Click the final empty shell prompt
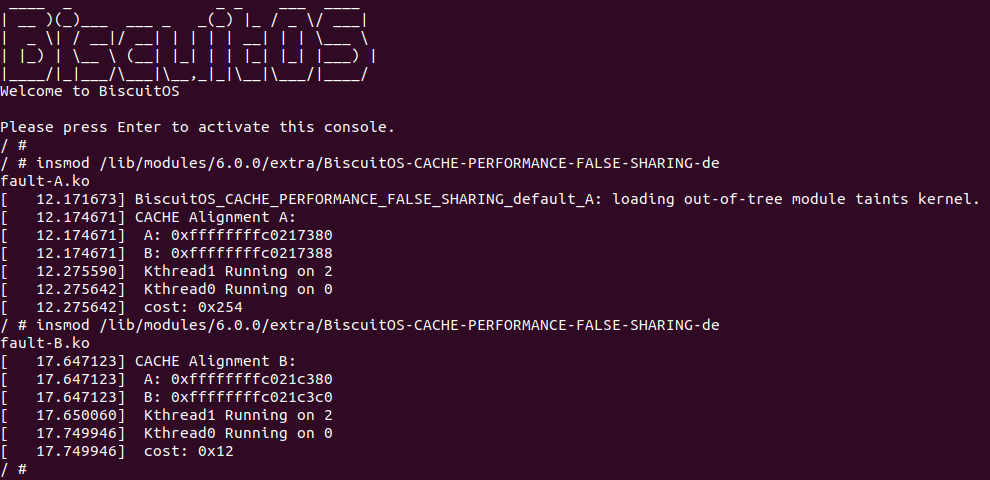This screenshot has height=480, width=990. click(14, 469)
